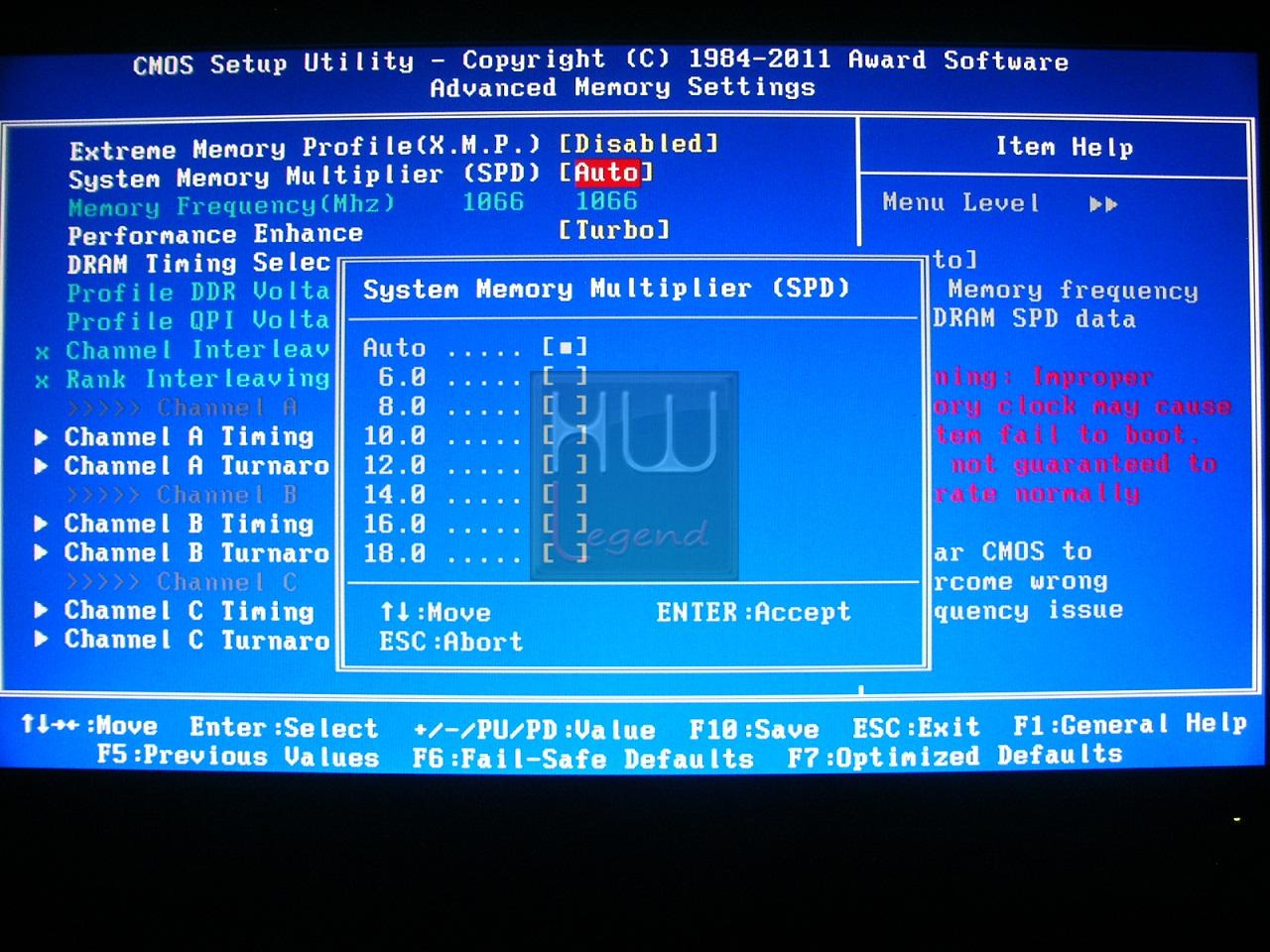
Task: Click F1:General Help in the footer
Action: tap(1129, 725)
